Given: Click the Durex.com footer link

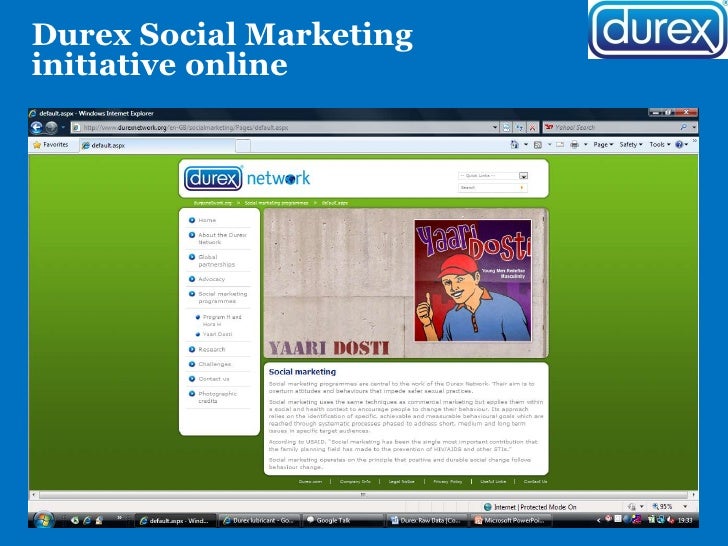Looking at the screenshot, I should click(310, 482).
